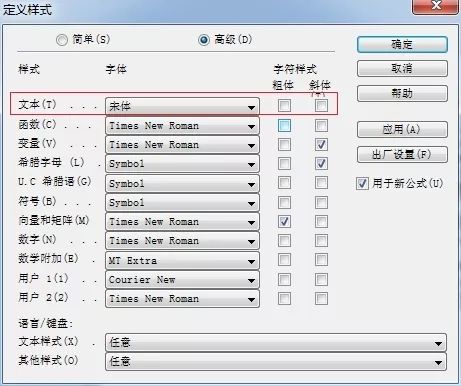Toggle italic checkbox for U.C 希腊语(G)
The image size is (461, 386).
[321, 183]
